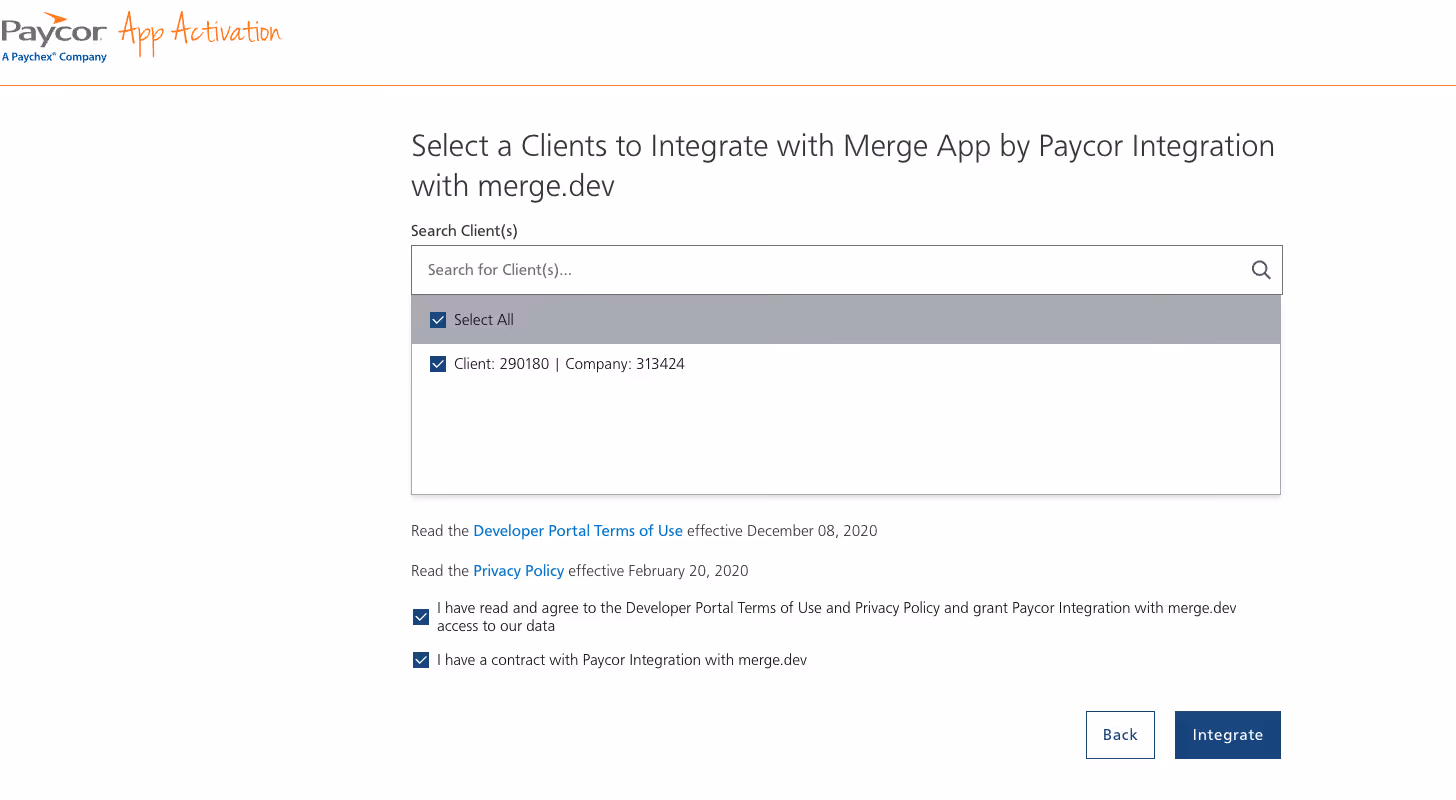Click the A Paychex Company tagline
This screenshot has width=1456, height=800.
point(54,57)
